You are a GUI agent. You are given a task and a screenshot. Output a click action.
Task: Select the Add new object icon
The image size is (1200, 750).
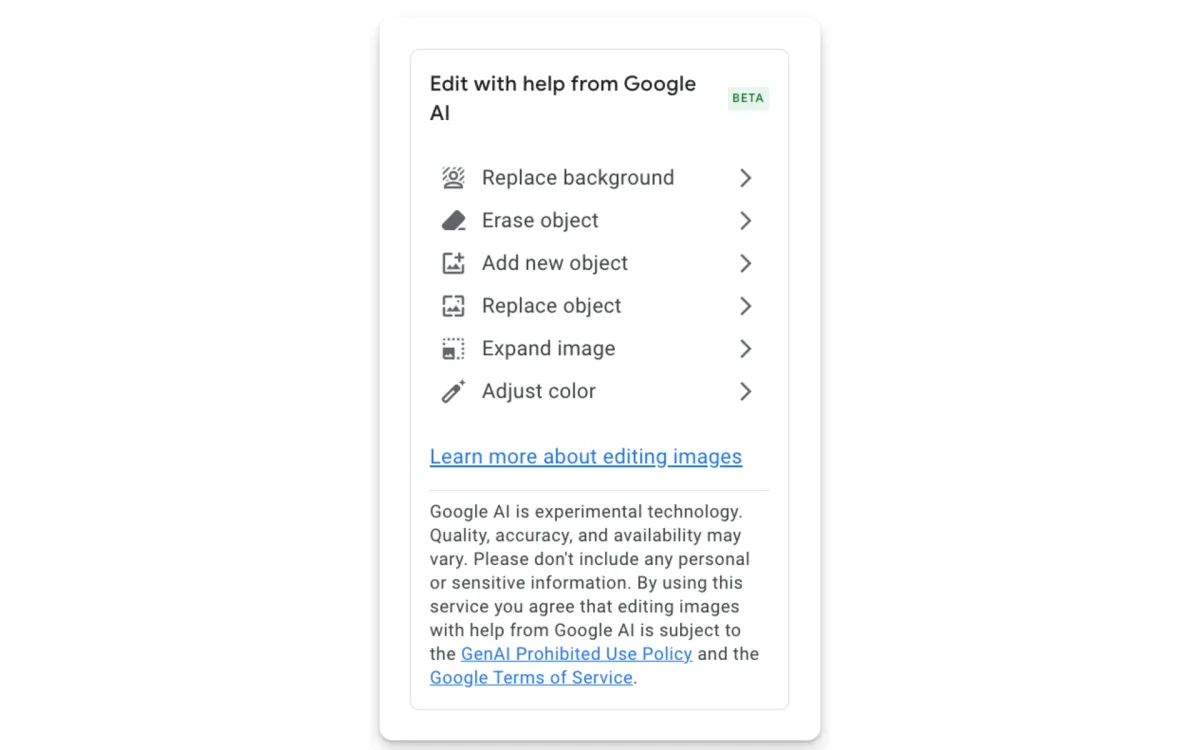454,263
